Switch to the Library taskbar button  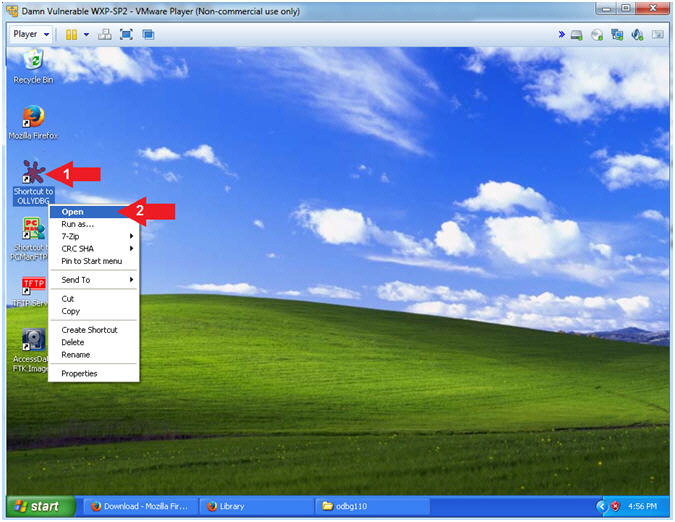pyautogui.click(x=256, y=507)
